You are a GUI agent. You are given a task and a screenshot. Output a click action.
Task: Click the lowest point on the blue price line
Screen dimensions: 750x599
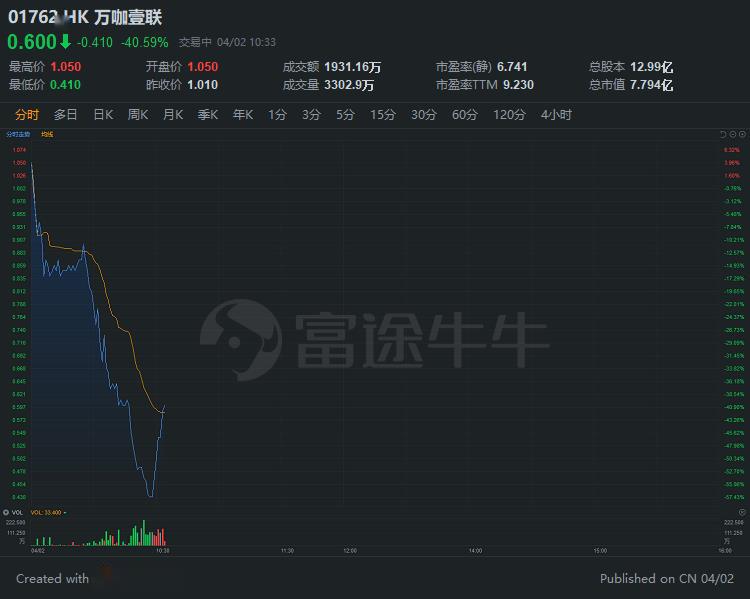(x=151, y=497)
